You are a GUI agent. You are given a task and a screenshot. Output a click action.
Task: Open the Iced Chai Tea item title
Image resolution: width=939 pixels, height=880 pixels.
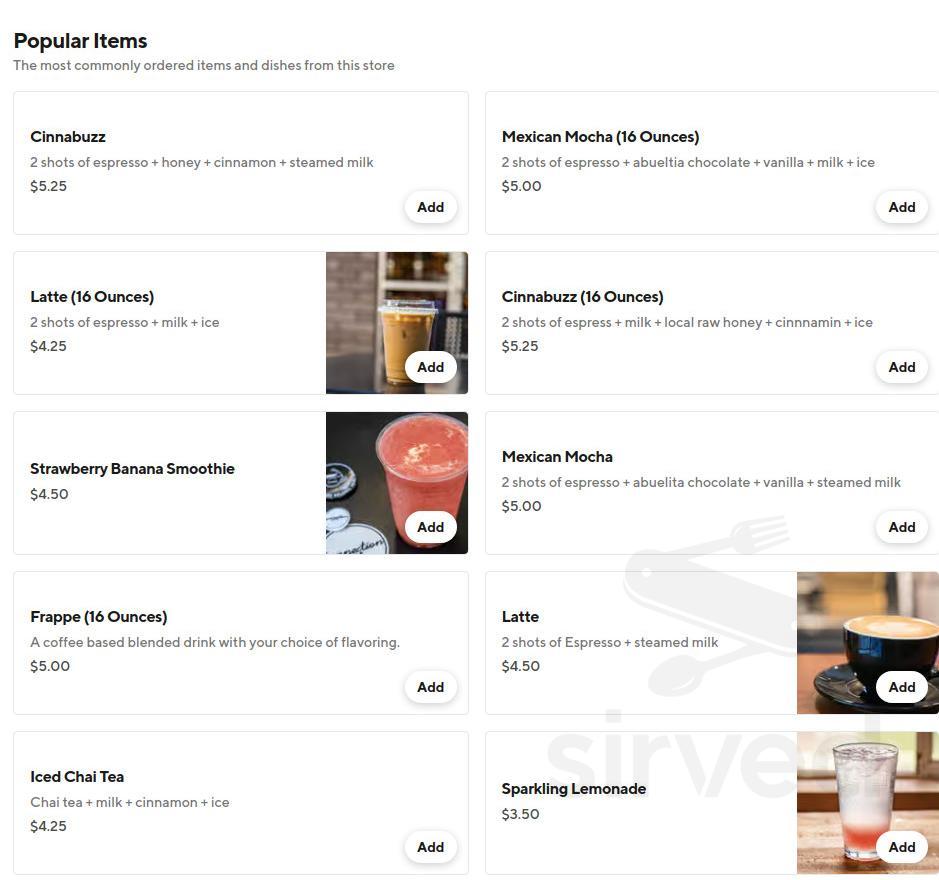click(77, 776)
